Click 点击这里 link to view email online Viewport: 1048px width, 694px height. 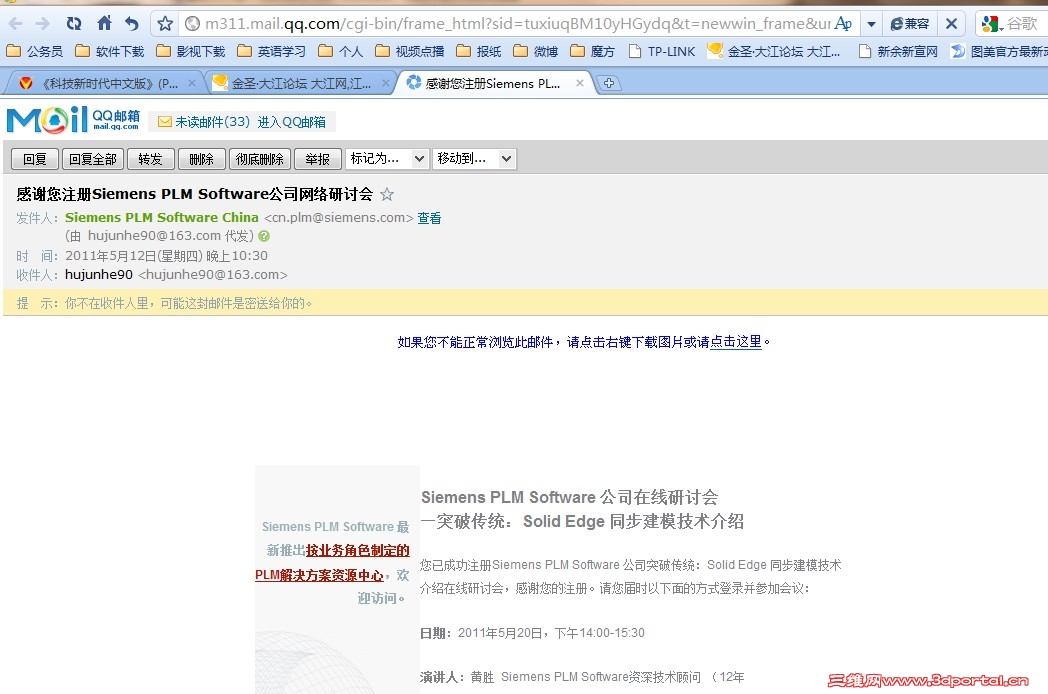pos(736,342)
